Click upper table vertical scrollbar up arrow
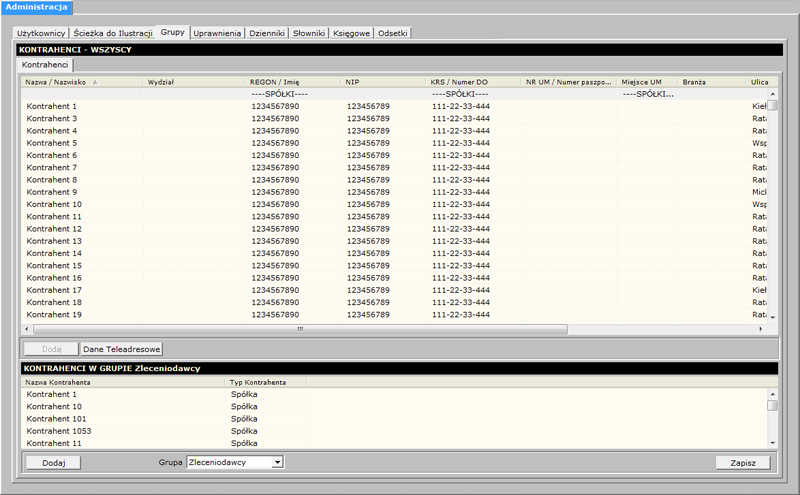This screenshot has width=800, height=495. click(772, 94)
